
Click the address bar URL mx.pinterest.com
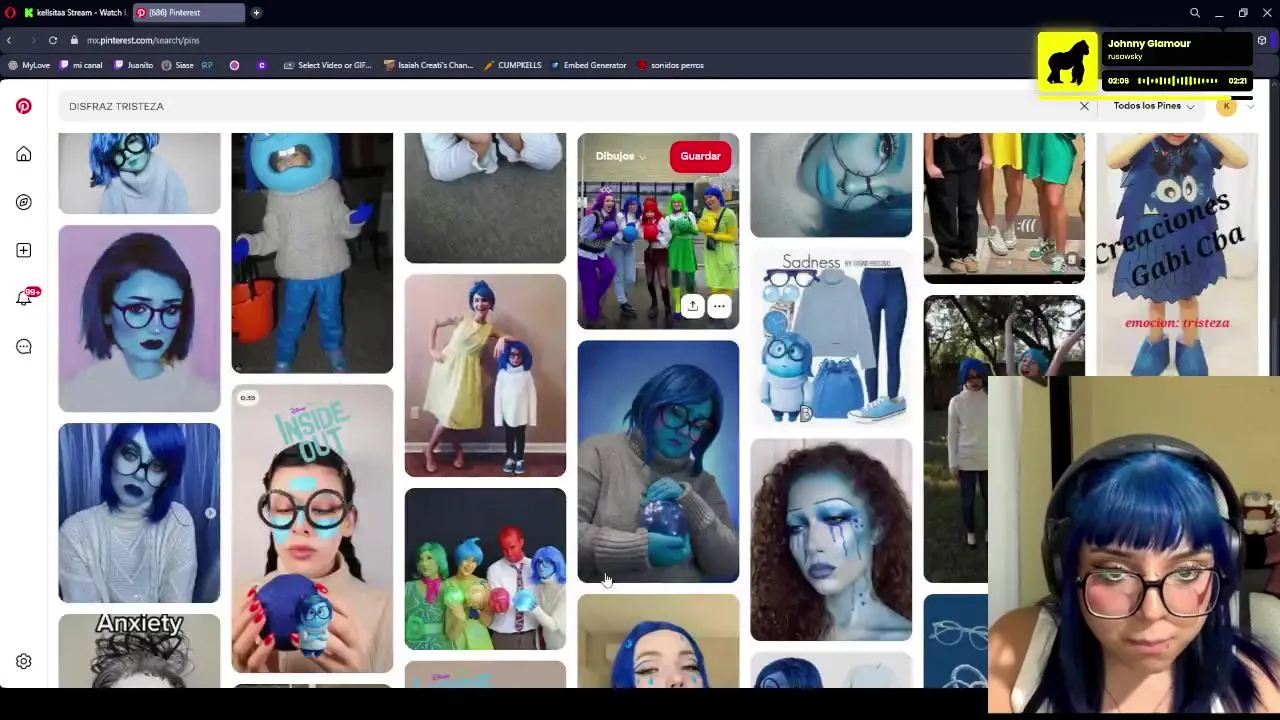tap(143, 40)
